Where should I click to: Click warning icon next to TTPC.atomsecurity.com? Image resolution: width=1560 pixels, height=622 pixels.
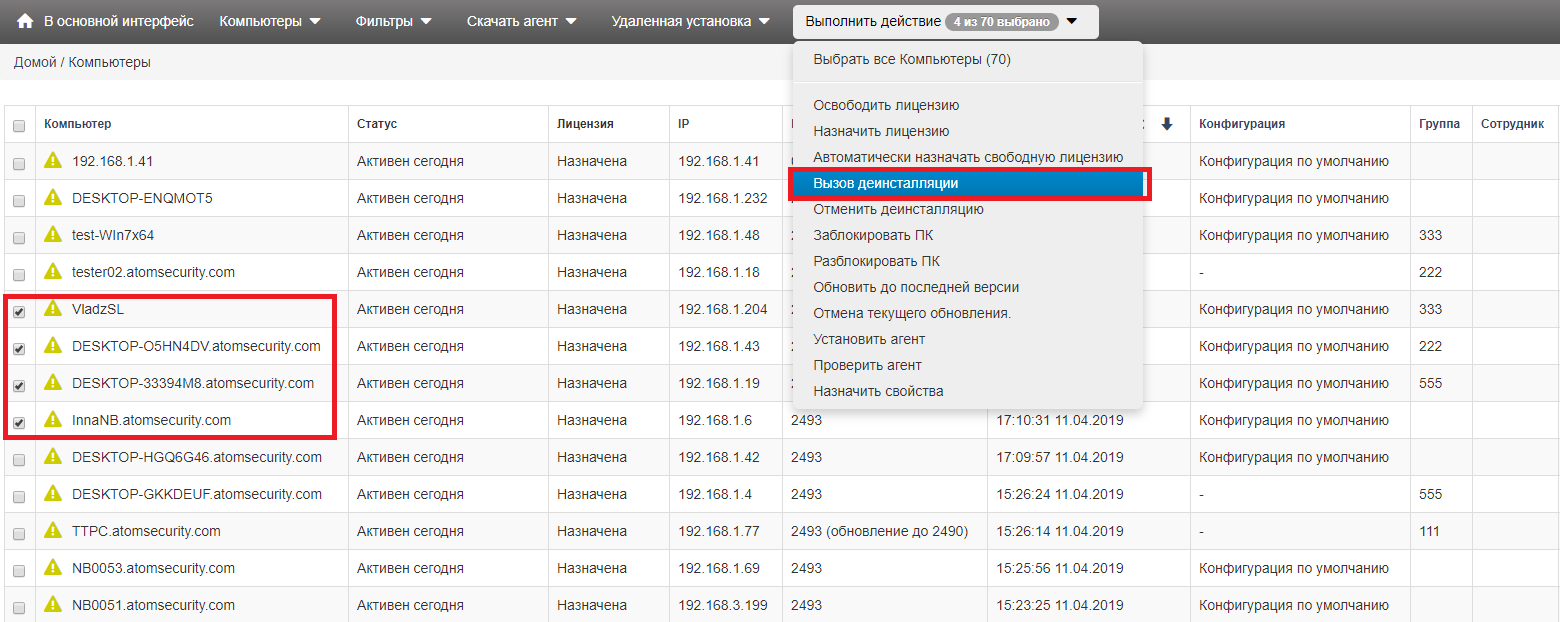[53, 531]
